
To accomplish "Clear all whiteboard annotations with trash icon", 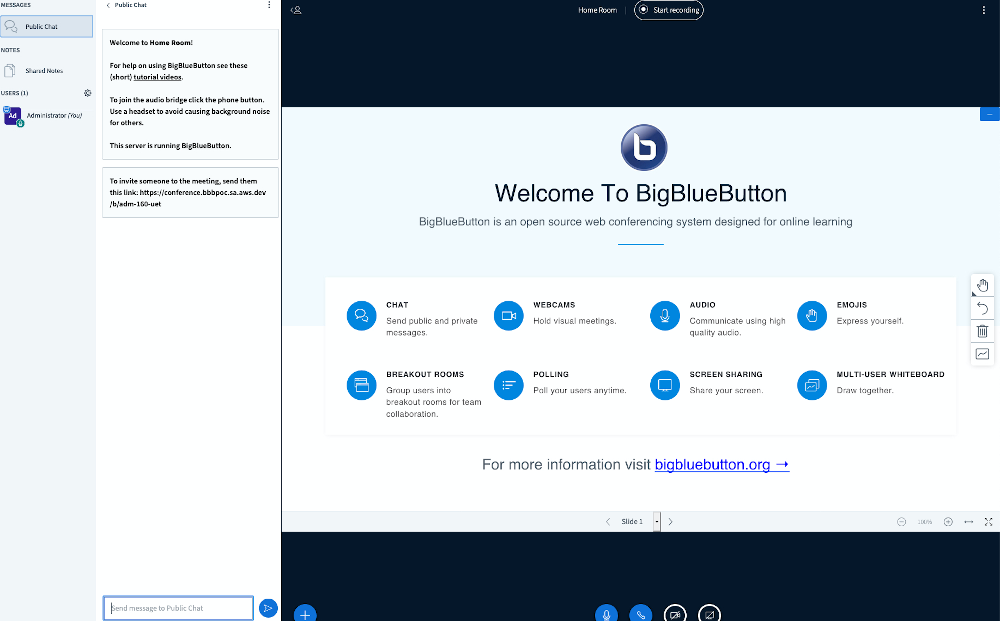I will pyautogui.click(x=982, y=331).
